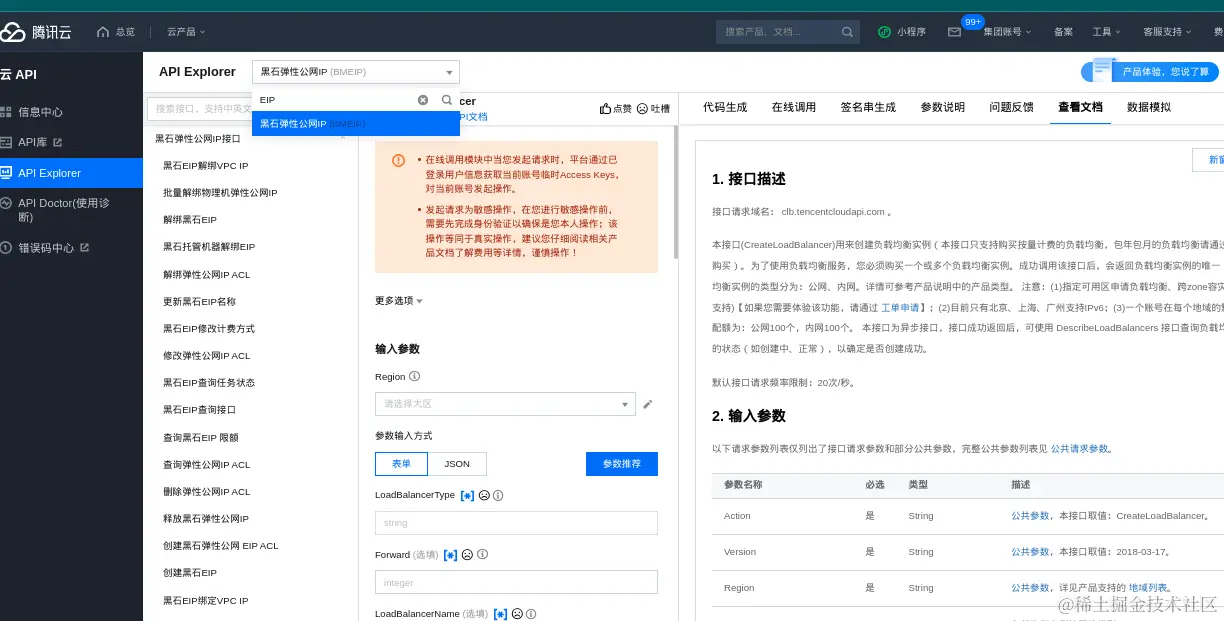
Task: Click sad-face icon next to LoadBalancerType
Action: point(484,495)
